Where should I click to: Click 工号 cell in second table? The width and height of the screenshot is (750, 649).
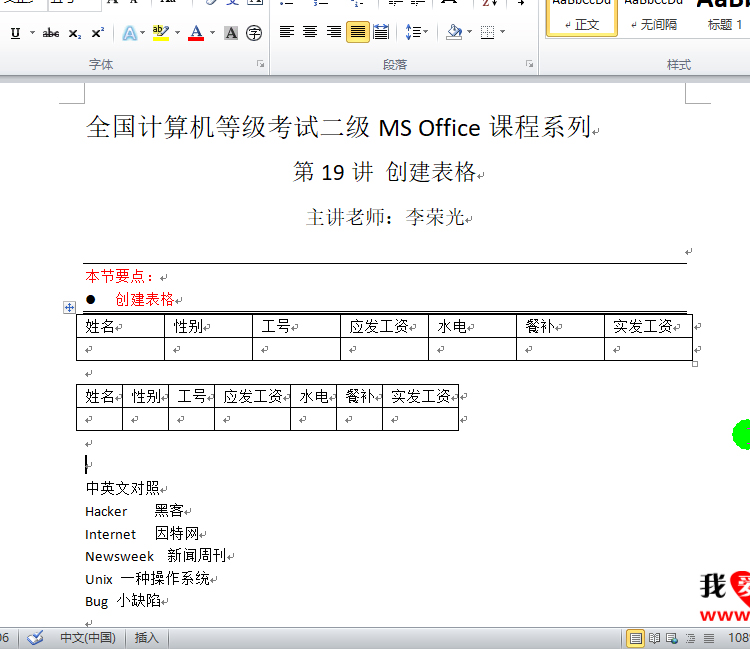pyautogui.click(x=192, y=396)
